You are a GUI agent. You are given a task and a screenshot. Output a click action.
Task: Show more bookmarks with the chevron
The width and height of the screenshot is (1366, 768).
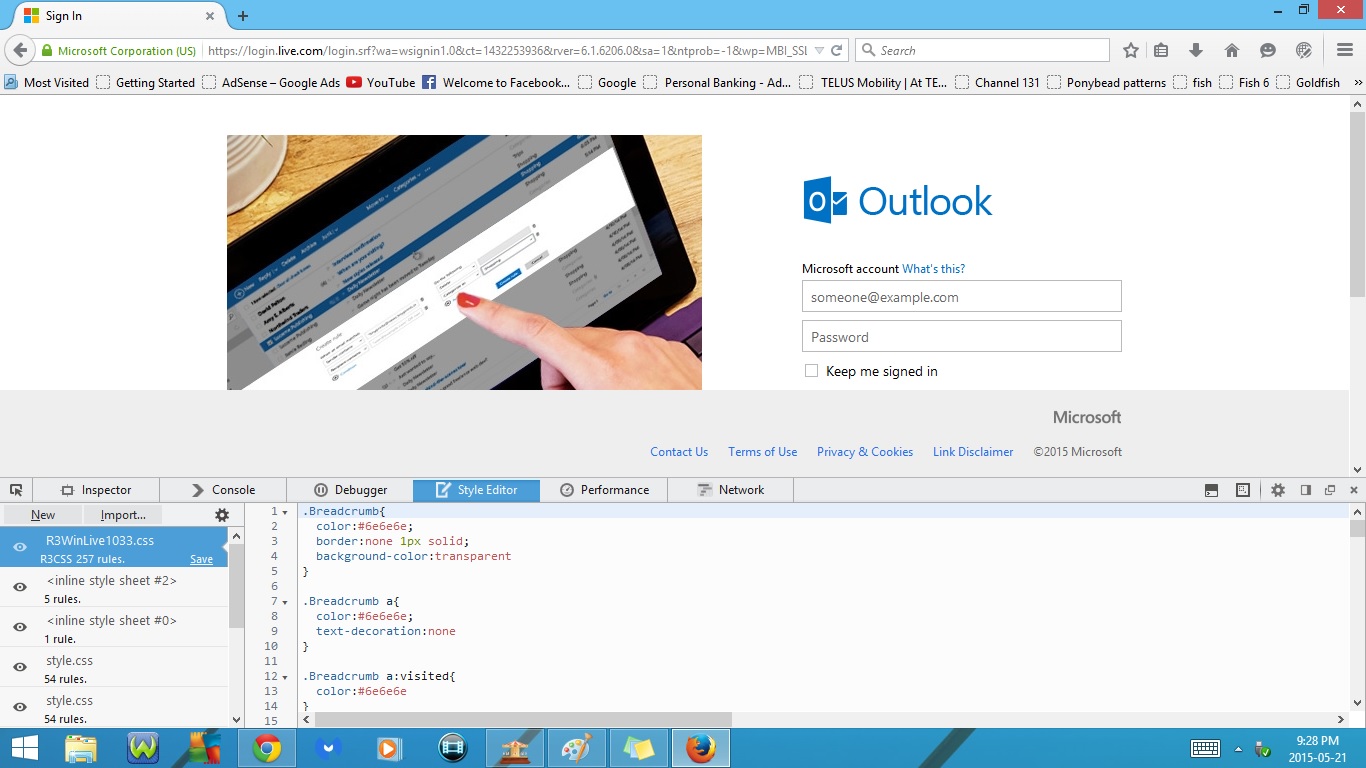1357,82
